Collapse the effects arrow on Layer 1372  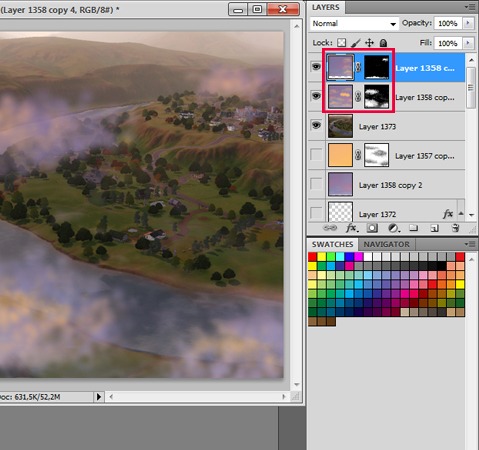click(x=461, y=213)
